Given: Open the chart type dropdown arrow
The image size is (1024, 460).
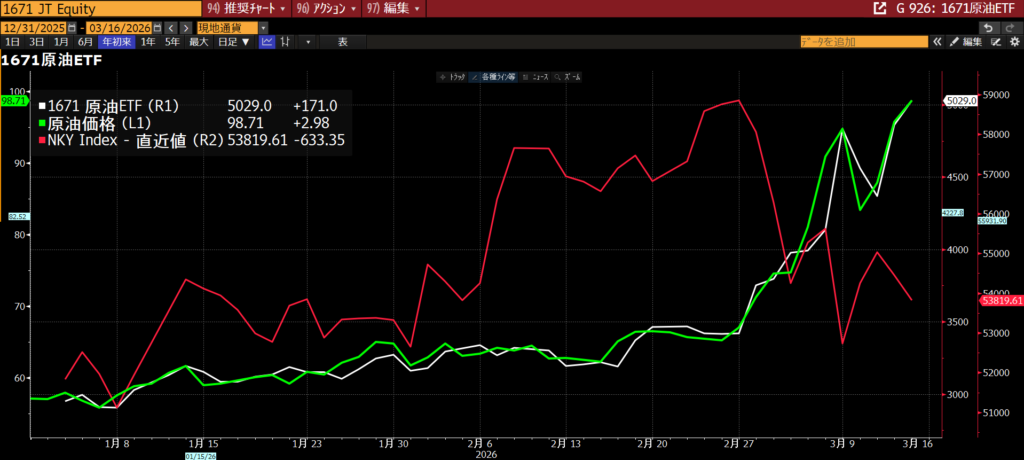Looking at the screenshot, I should [307, 42].
